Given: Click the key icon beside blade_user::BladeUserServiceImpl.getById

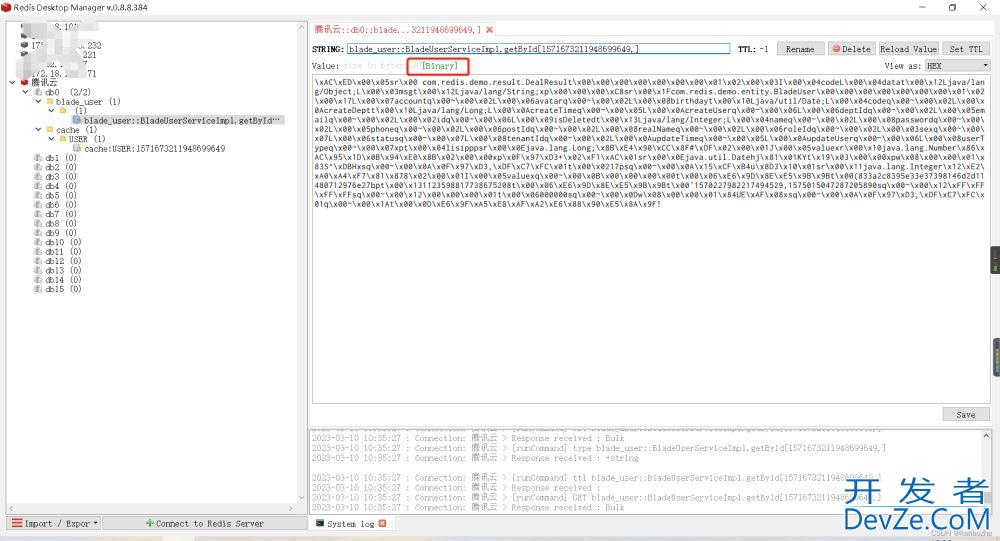Looking at the screenshot, I should click(77, 120).
